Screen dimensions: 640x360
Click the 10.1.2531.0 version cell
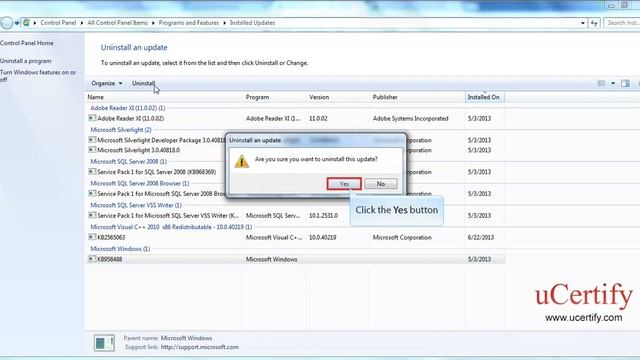click(323, 216)
